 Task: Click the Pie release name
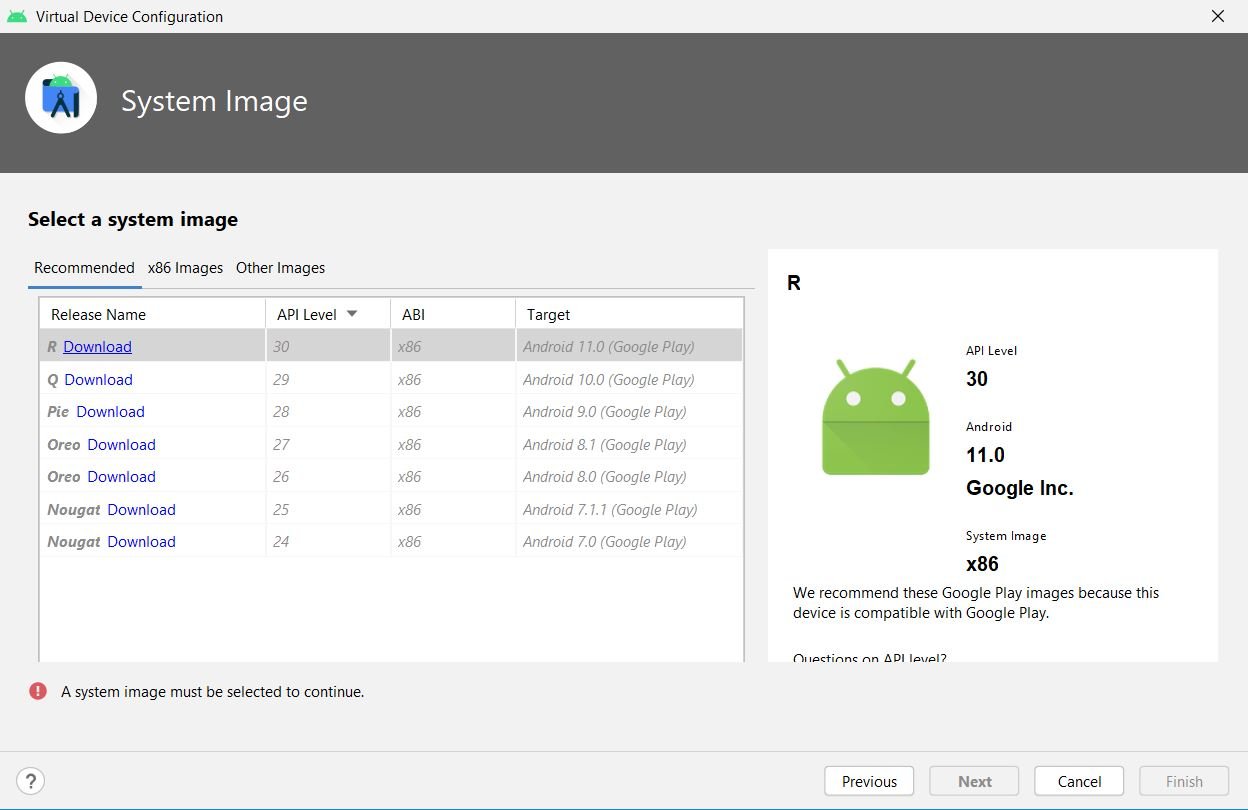pos(58,412)
